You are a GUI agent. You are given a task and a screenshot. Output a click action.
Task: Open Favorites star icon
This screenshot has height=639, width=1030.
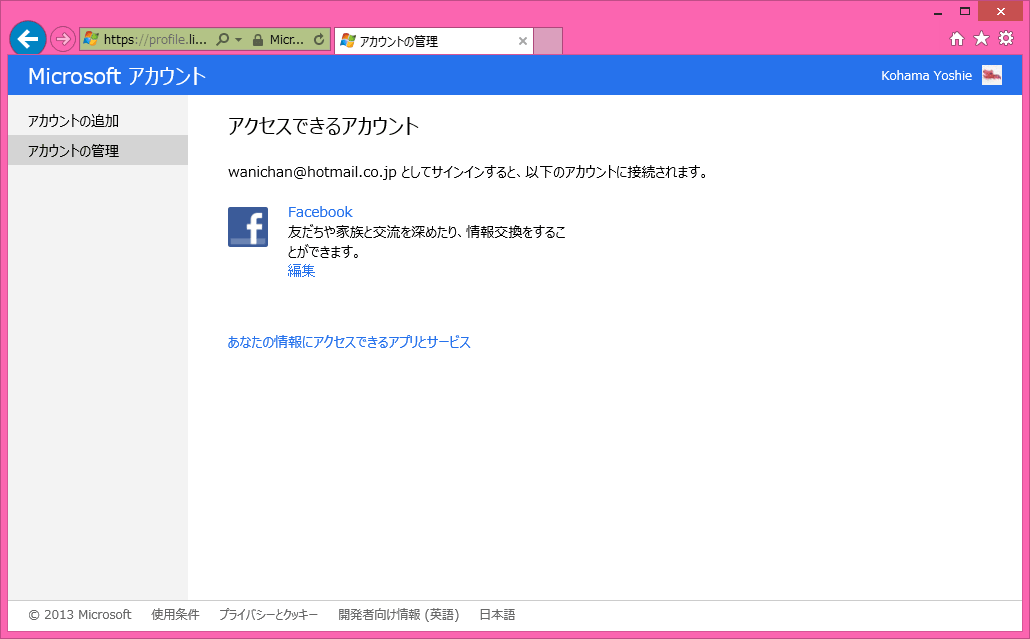(981, 39)
